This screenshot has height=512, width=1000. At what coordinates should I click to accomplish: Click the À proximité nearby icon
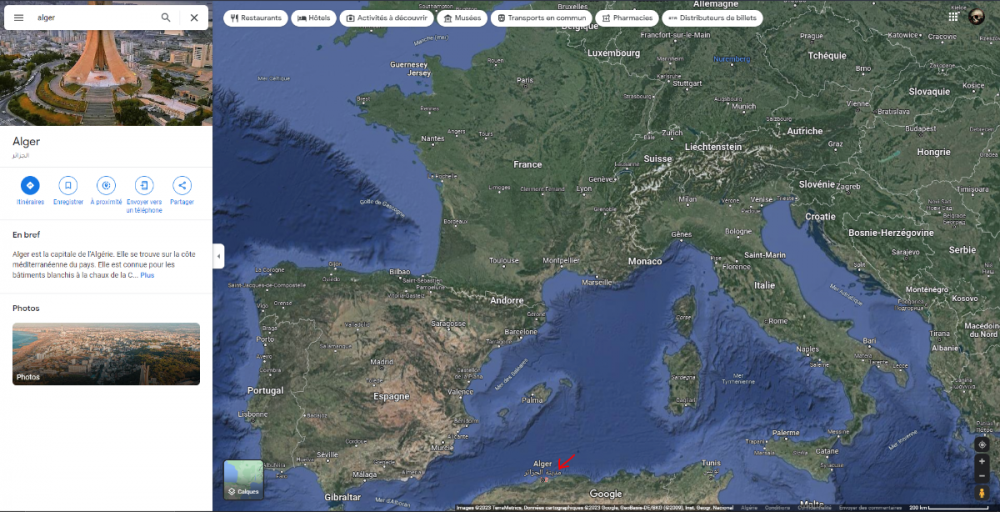tap(106, 185)
